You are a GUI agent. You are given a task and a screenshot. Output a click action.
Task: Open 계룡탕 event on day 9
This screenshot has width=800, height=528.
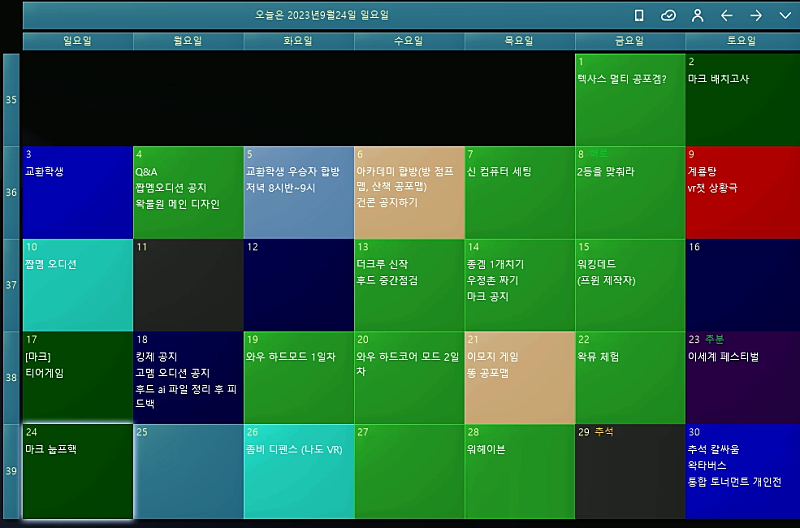(702, 171)
